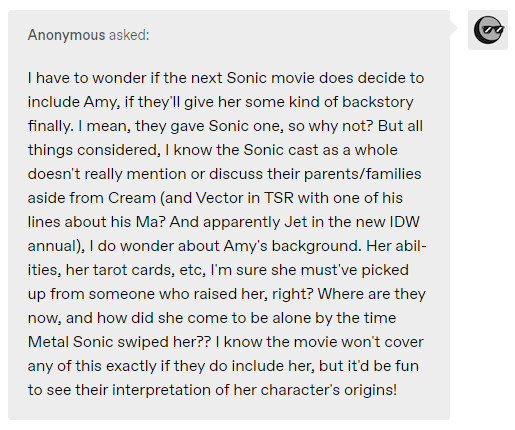
Task: Click the 'asked:' label text
Action: point(129,35)
